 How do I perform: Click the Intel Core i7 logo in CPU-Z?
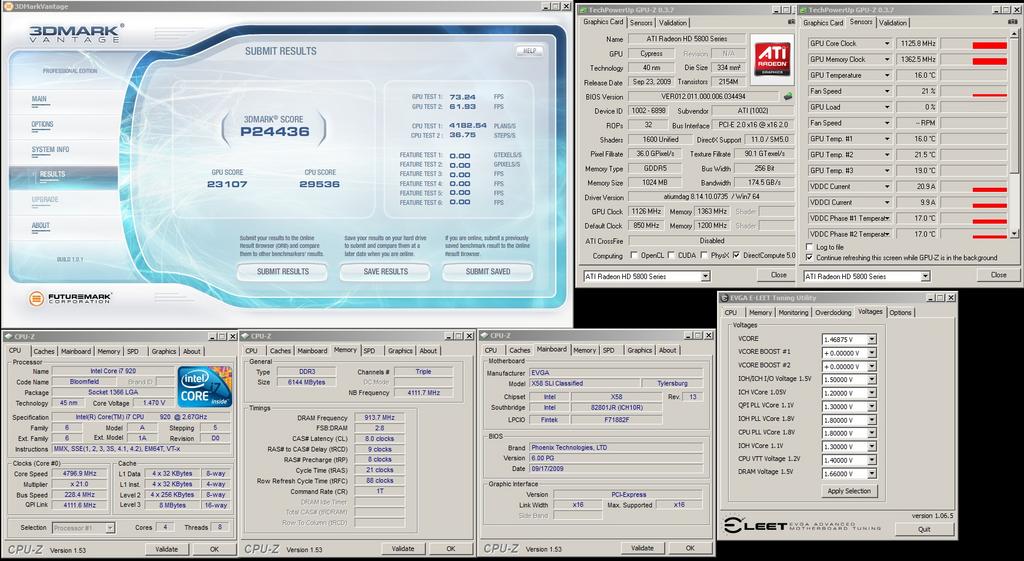[204, 387]
